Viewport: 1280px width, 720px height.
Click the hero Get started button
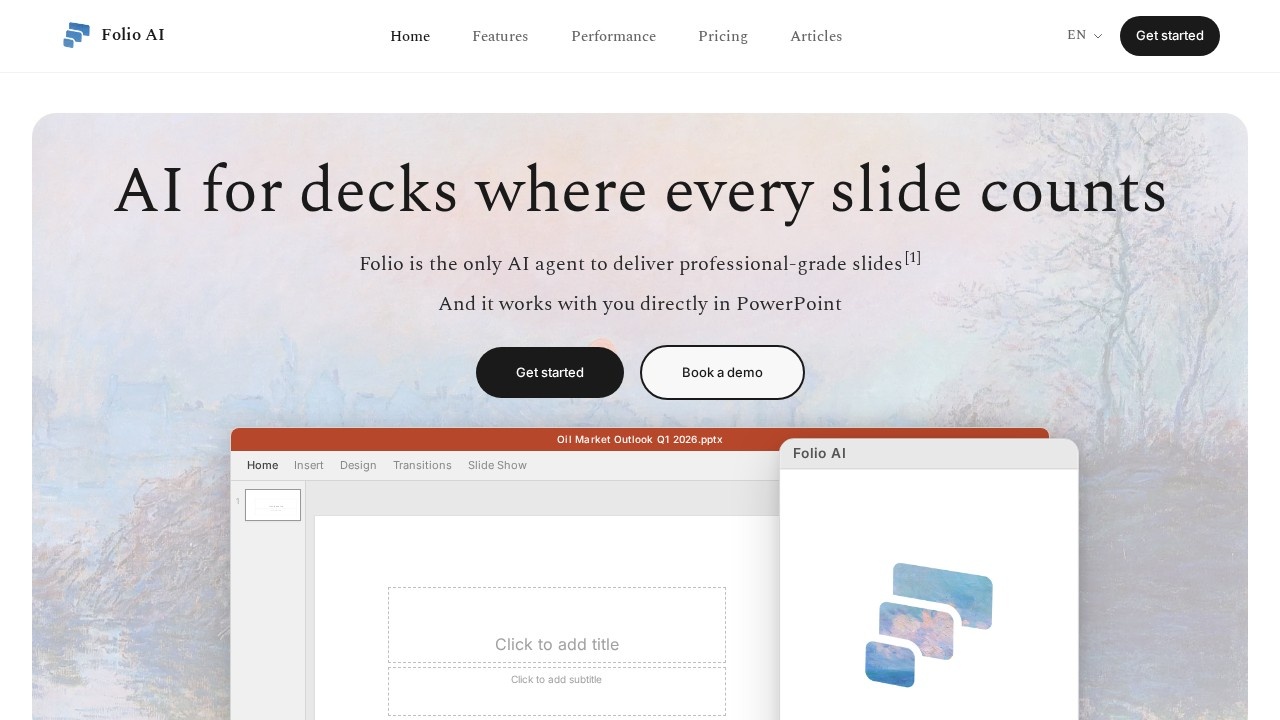550,372
